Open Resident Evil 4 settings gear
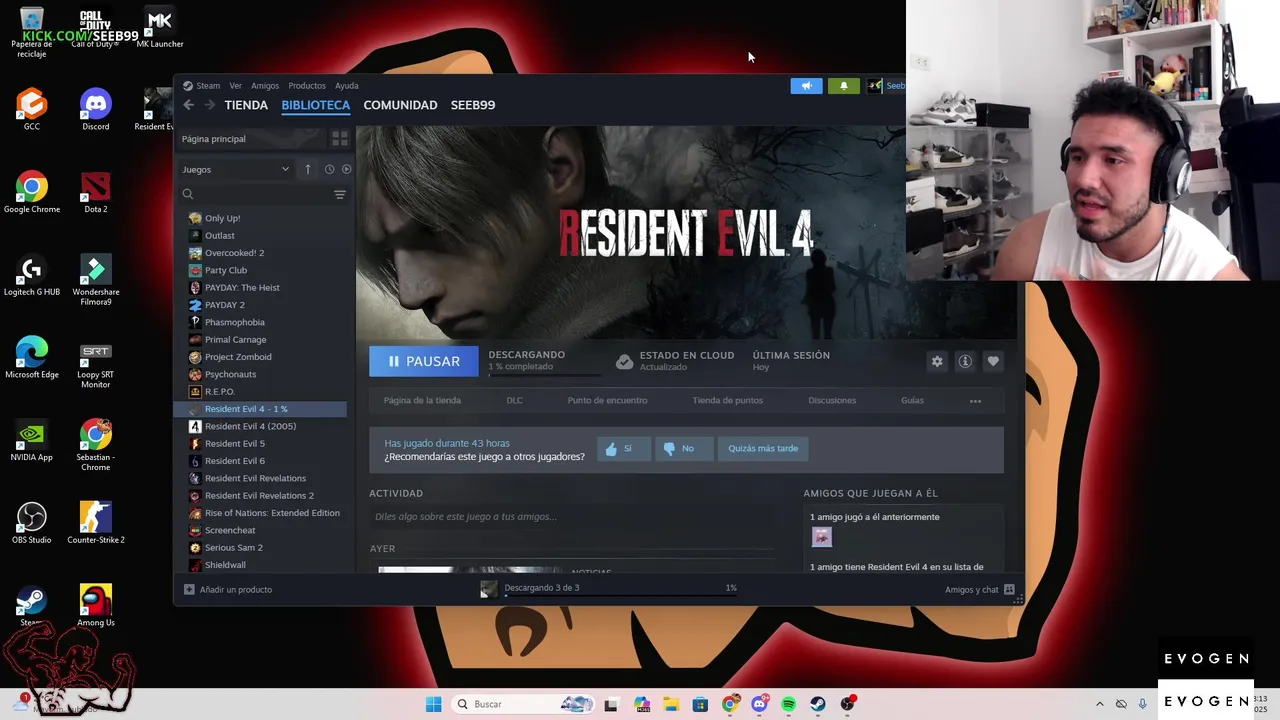This screenshot has height=720, width=1280. (x=937, y=361)
